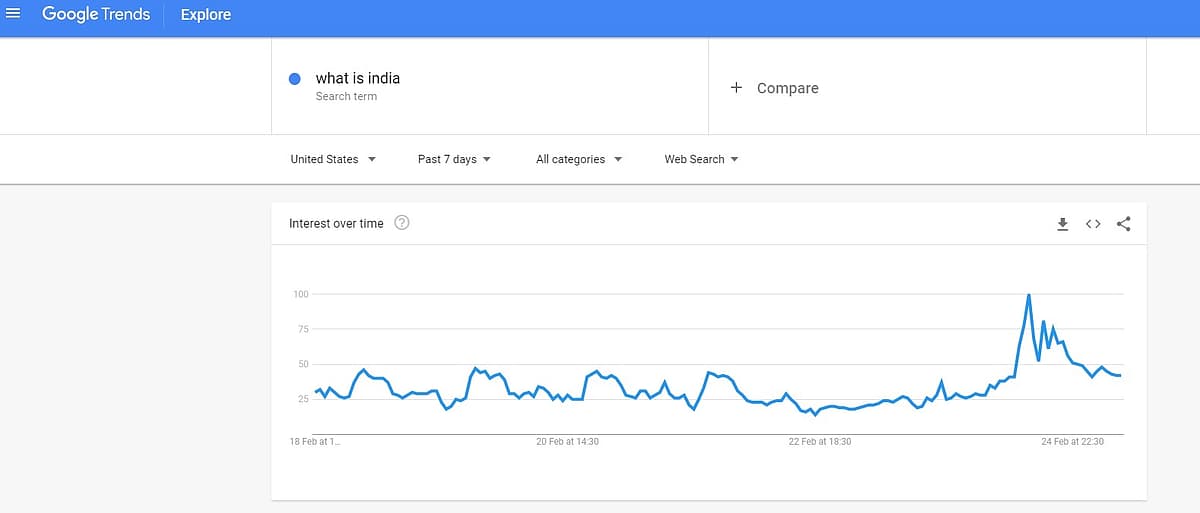Open the hamburger main menu

14,13
